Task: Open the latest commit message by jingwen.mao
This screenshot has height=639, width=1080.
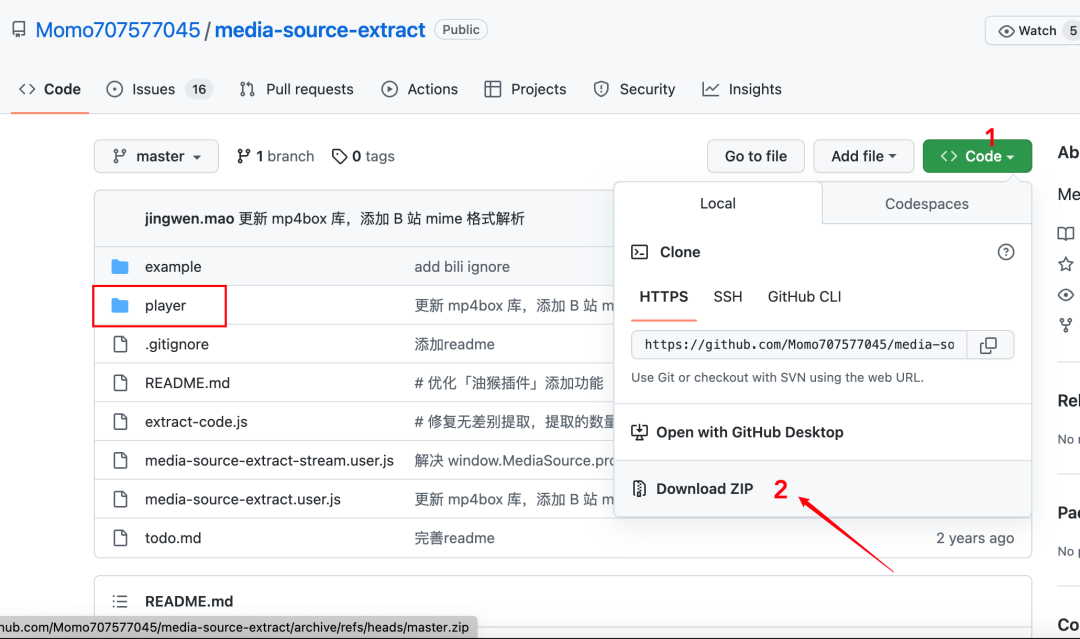Action: coord(382,218)
